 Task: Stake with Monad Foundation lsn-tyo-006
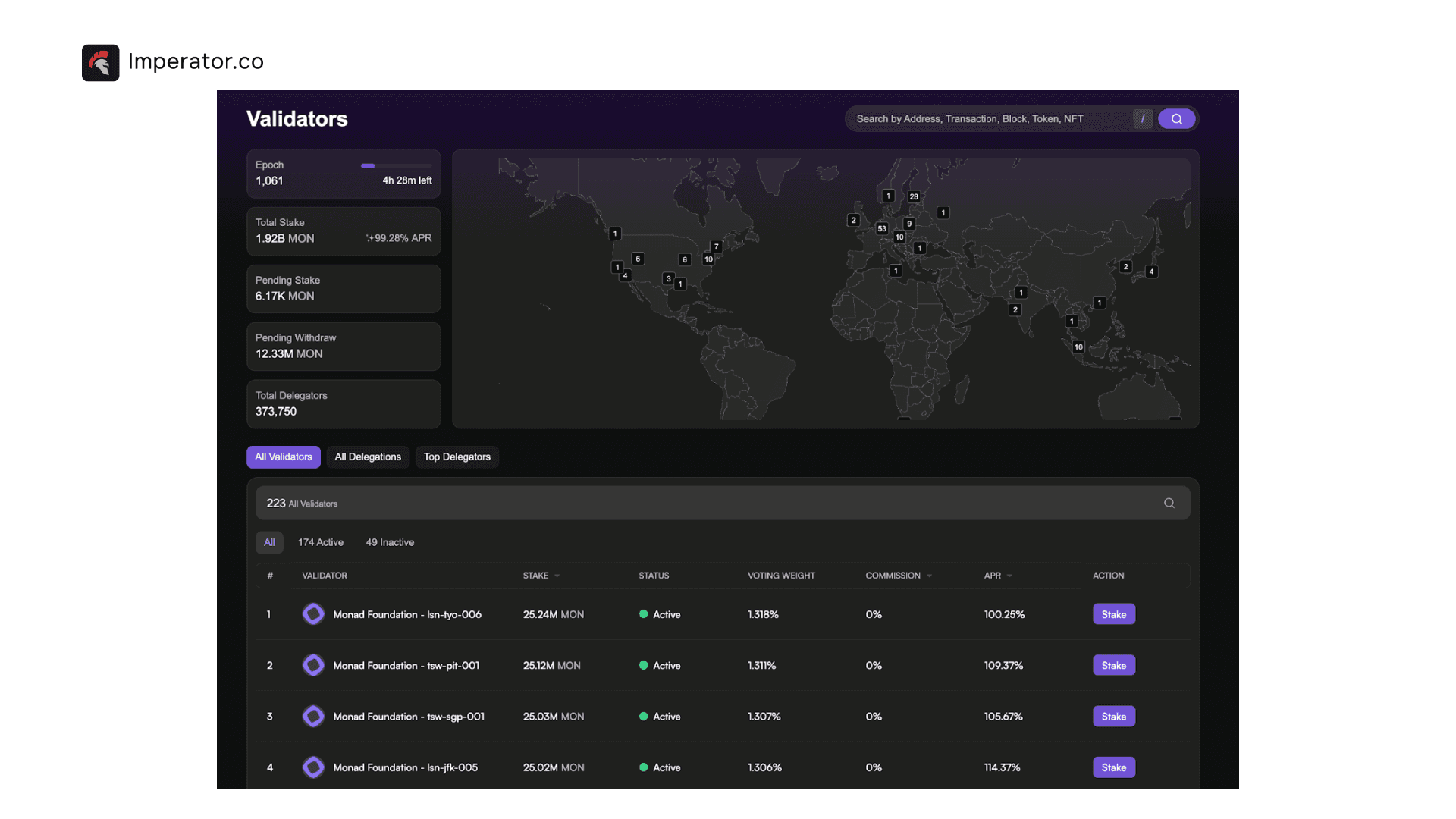(1114, 614)
